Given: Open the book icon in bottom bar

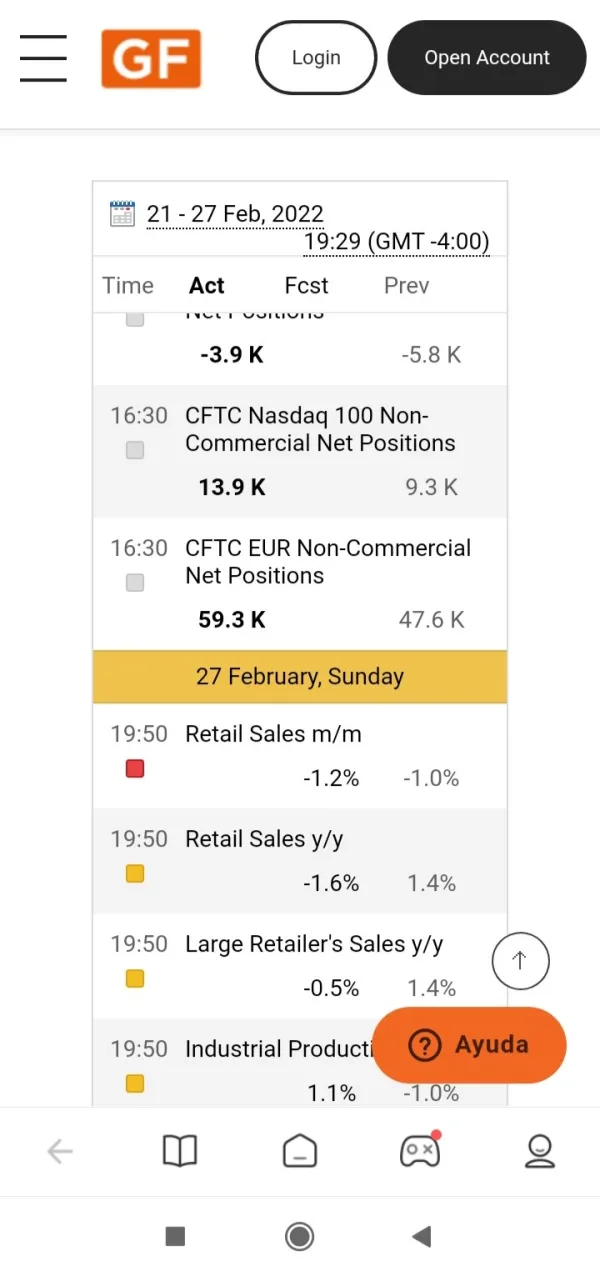Looking at the screenshot, I should tap(180, 1151).
